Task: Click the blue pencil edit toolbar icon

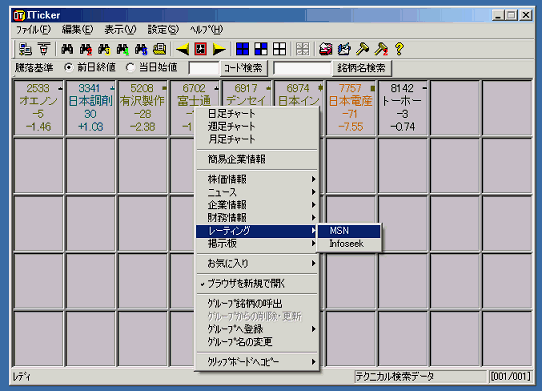Action: (344, 49)
